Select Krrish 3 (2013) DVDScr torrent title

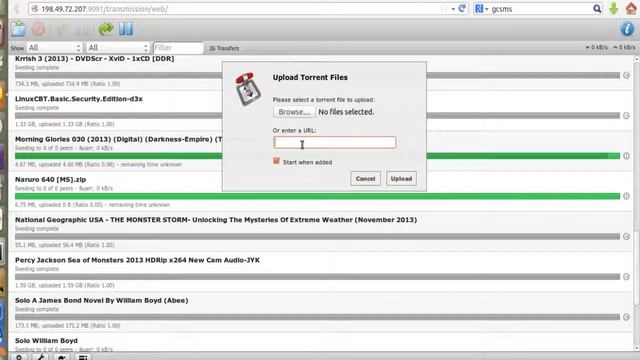(95, 59)
